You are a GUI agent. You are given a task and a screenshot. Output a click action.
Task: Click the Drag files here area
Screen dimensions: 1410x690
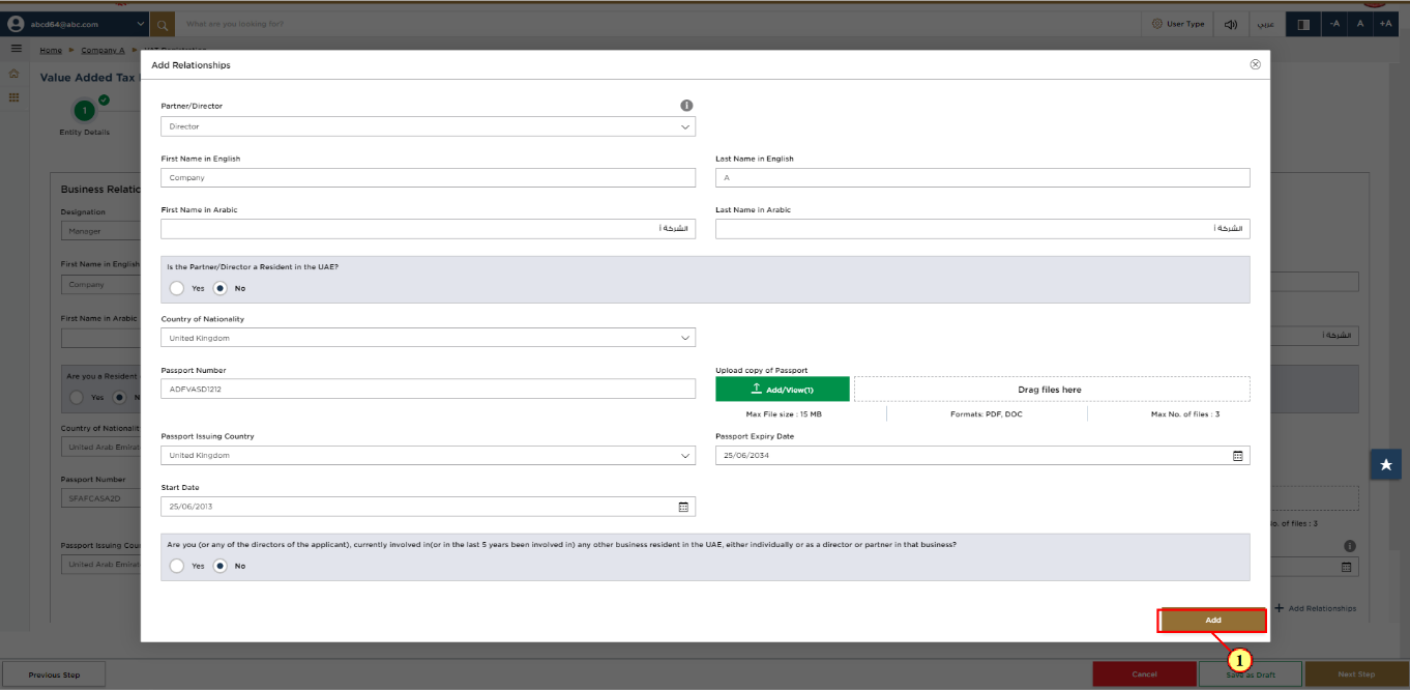pos(1052,389)
